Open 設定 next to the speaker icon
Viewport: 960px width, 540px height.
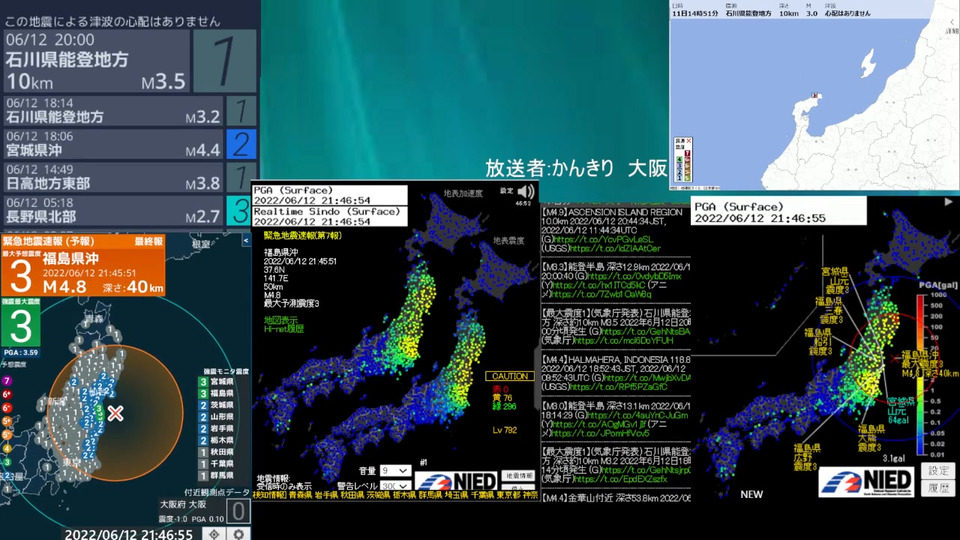[506, 191]
